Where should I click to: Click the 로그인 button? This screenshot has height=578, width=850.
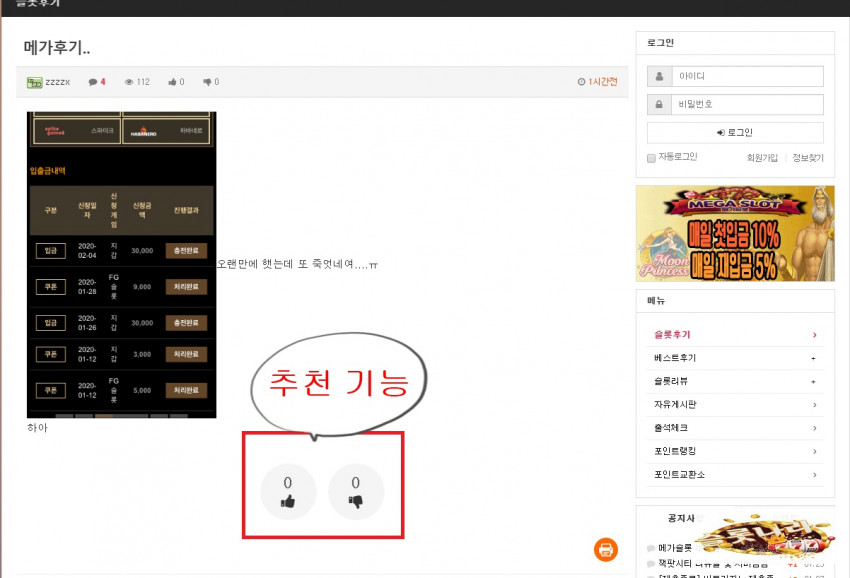(x=735, y=132)
